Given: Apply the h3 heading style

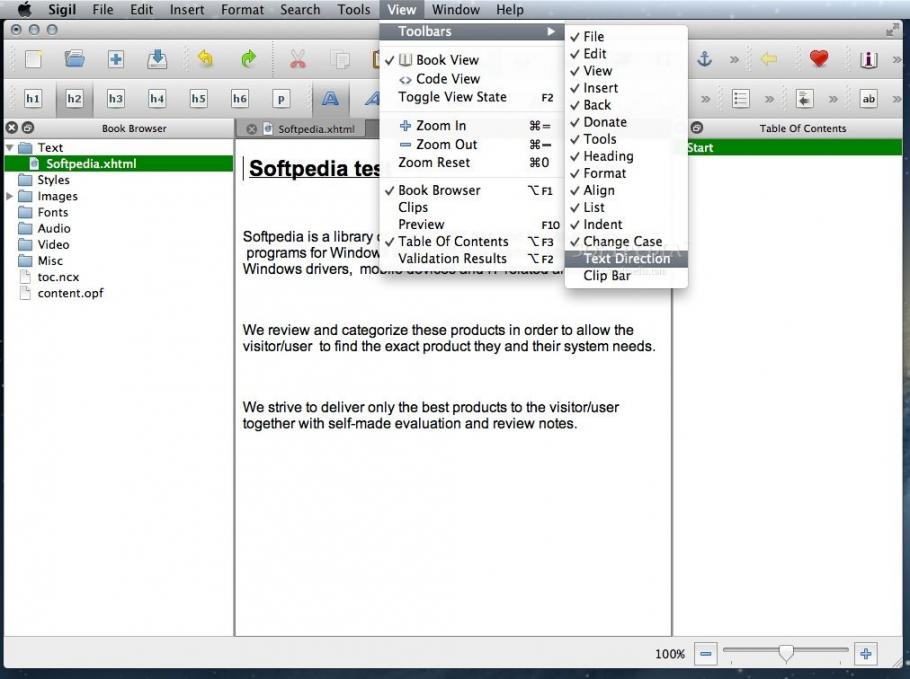Looking at the screenshot, I should click(x=115, y=99).
